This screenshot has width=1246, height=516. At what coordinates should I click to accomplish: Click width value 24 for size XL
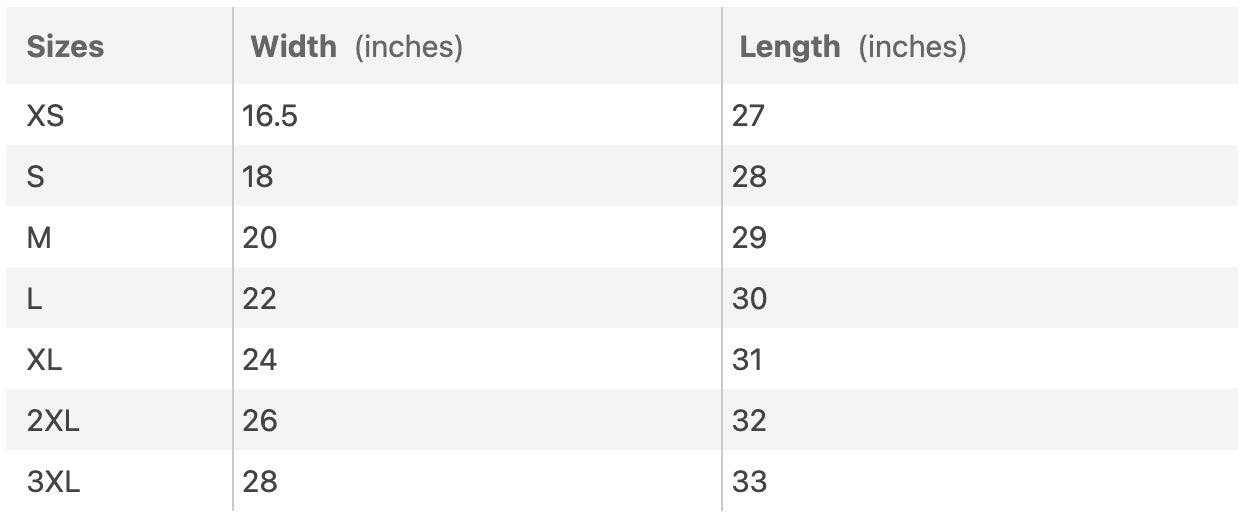[x=260, y=360]
